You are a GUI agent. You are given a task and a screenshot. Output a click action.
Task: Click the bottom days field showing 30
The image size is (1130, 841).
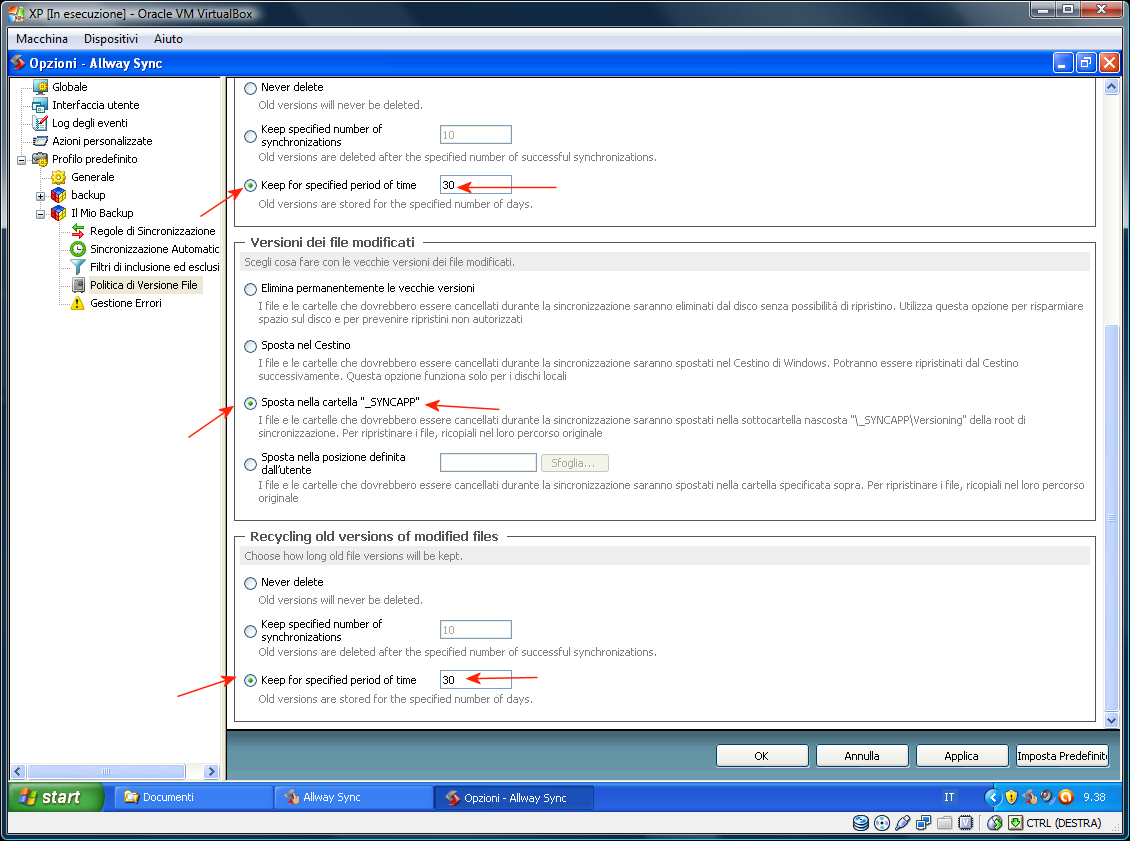pos(476,680)
